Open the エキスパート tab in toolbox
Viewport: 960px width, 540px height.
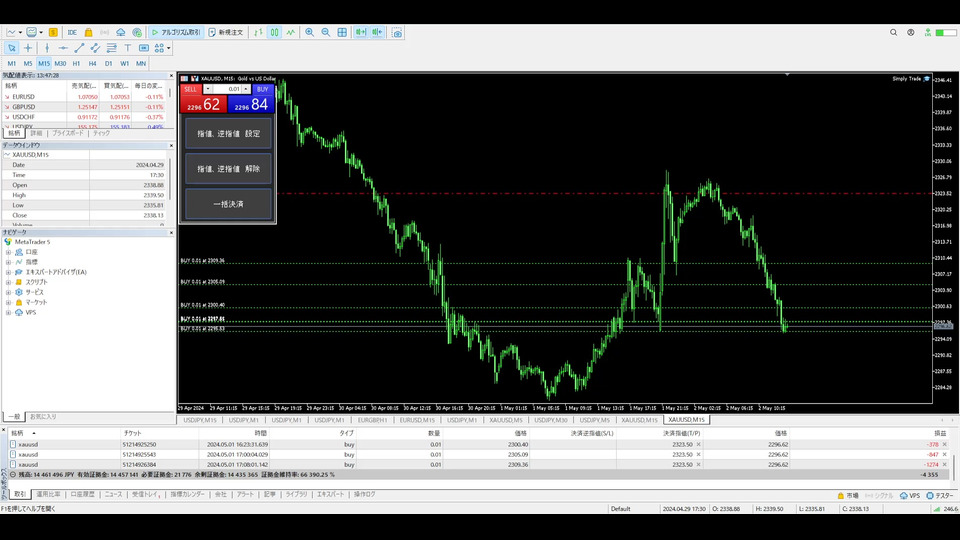pos(331,494)
